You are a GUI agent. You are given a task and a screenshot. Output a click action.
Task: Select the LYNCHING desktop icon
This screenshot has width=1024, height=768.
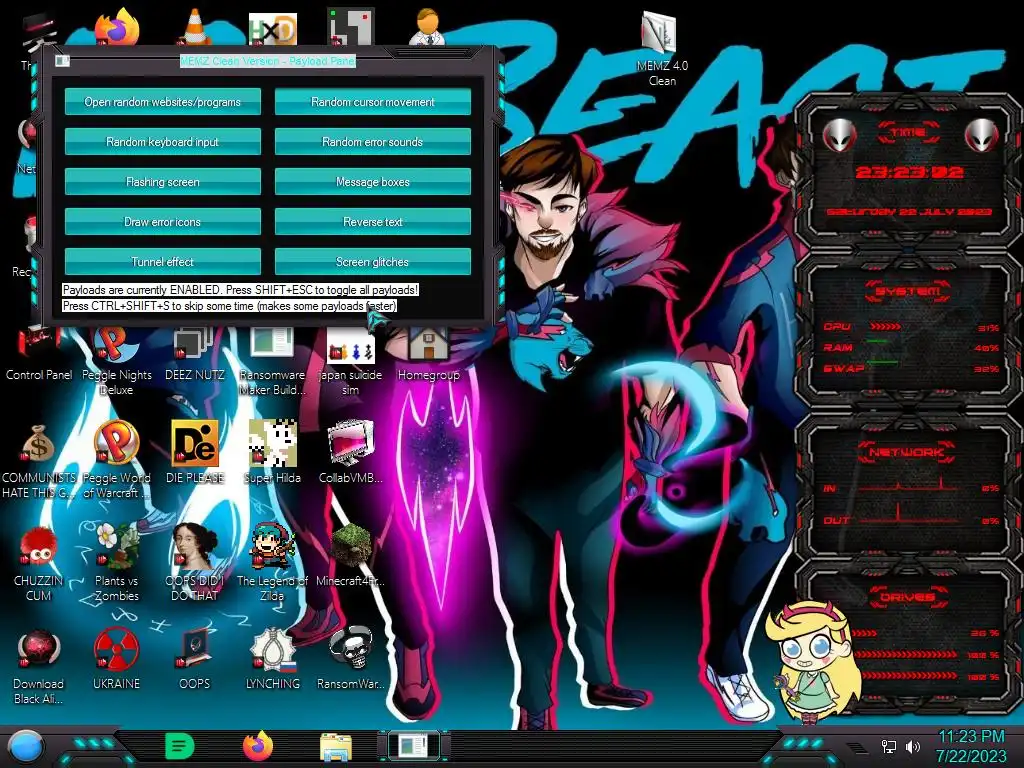pyautogui.click(x=272, y=658)
